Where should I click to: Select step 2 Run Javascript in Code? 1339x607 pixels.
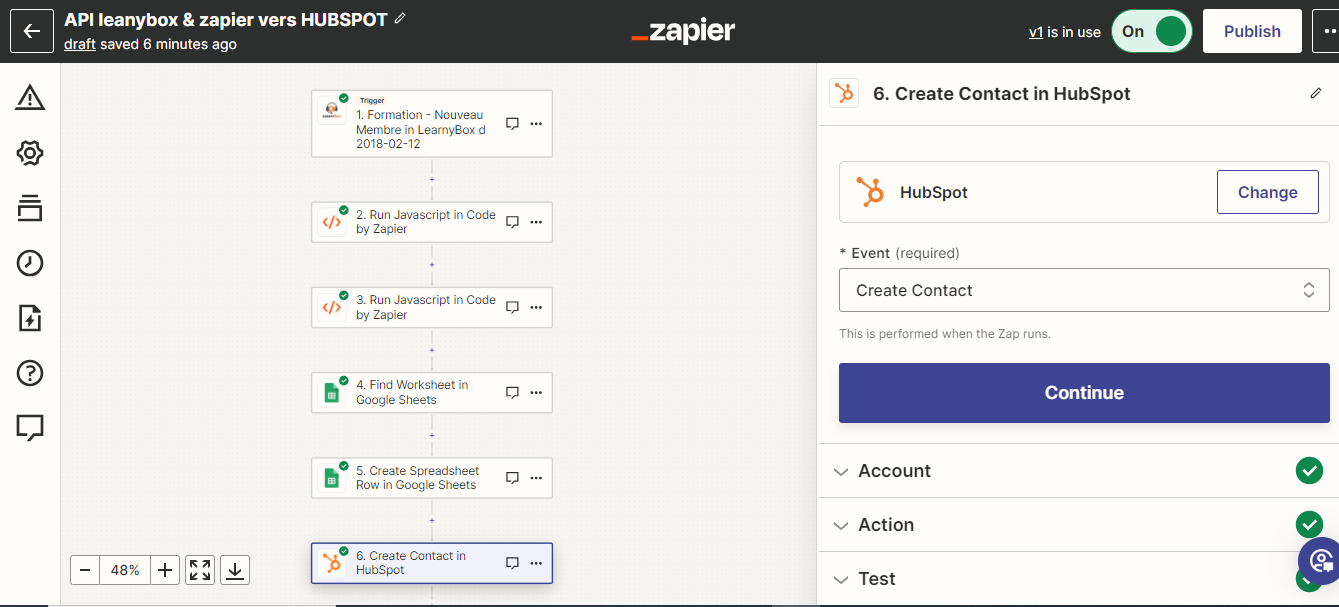(x=432, y=222)
